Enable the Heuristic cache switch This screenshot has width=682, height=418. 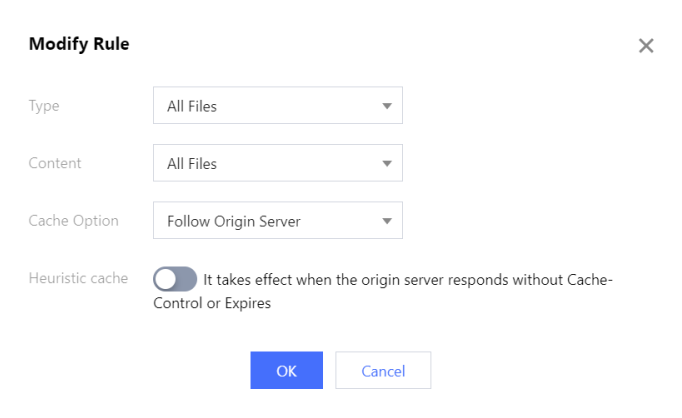(x=175, y=279)
